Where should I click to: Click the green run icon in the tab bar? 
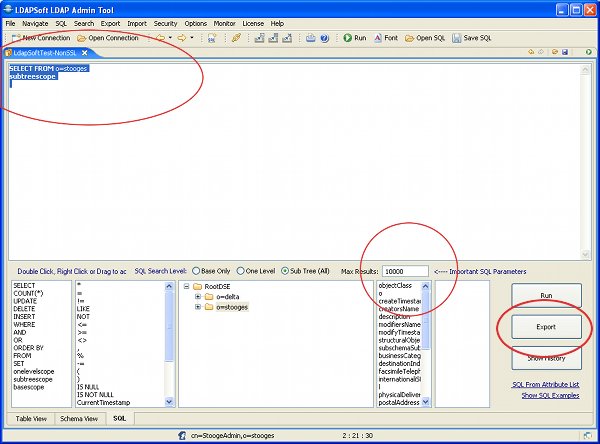(x=589, y=52)
